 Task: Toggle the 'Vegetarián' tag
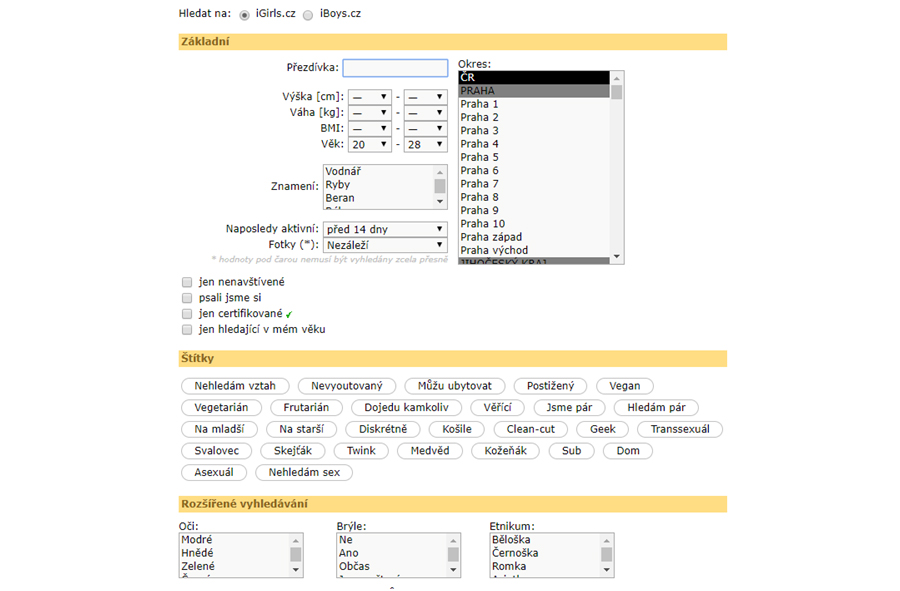[221, 407]
